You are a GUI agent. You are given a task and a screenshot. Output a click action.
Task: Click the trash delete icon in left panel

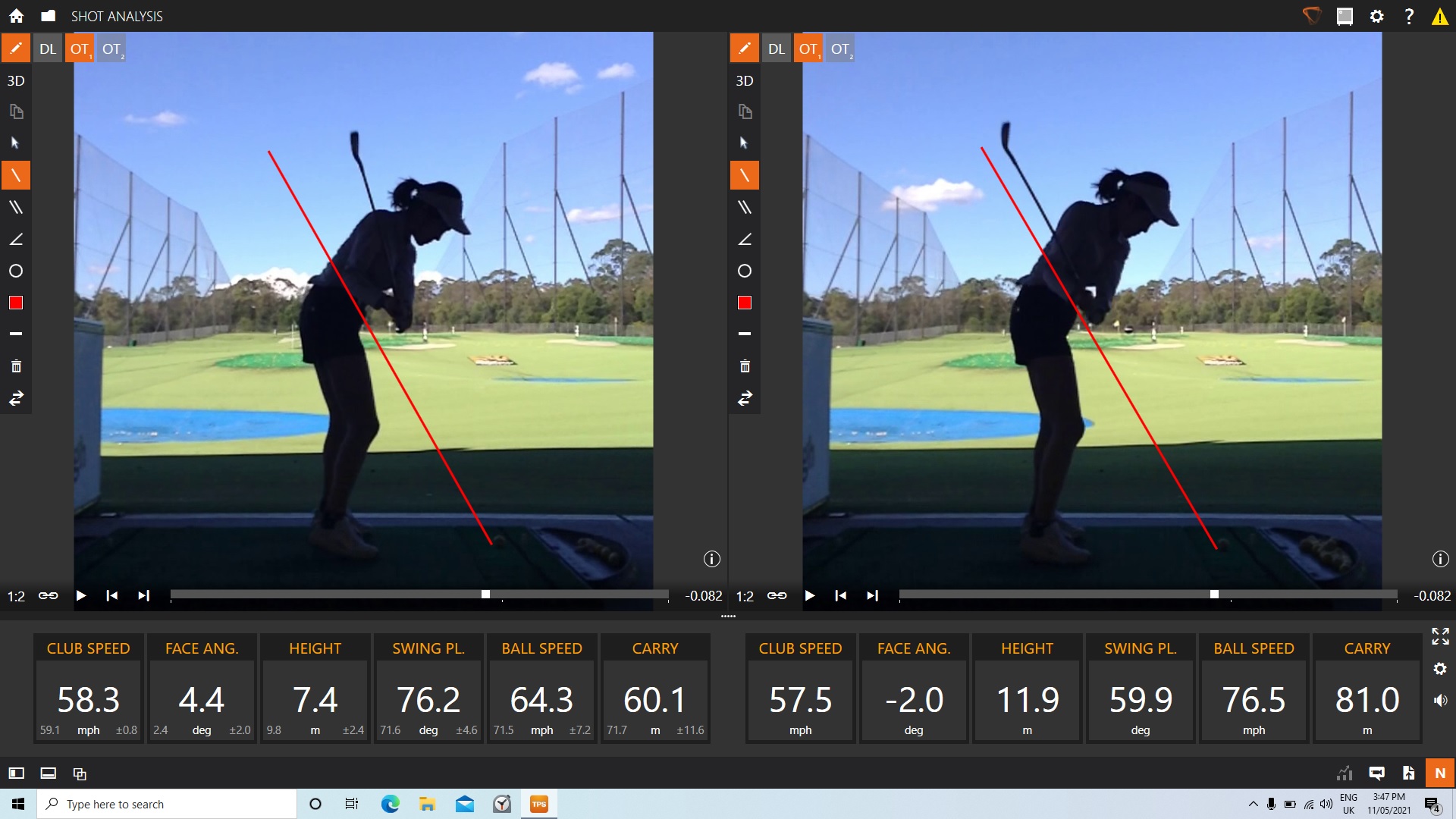point(16,367)
